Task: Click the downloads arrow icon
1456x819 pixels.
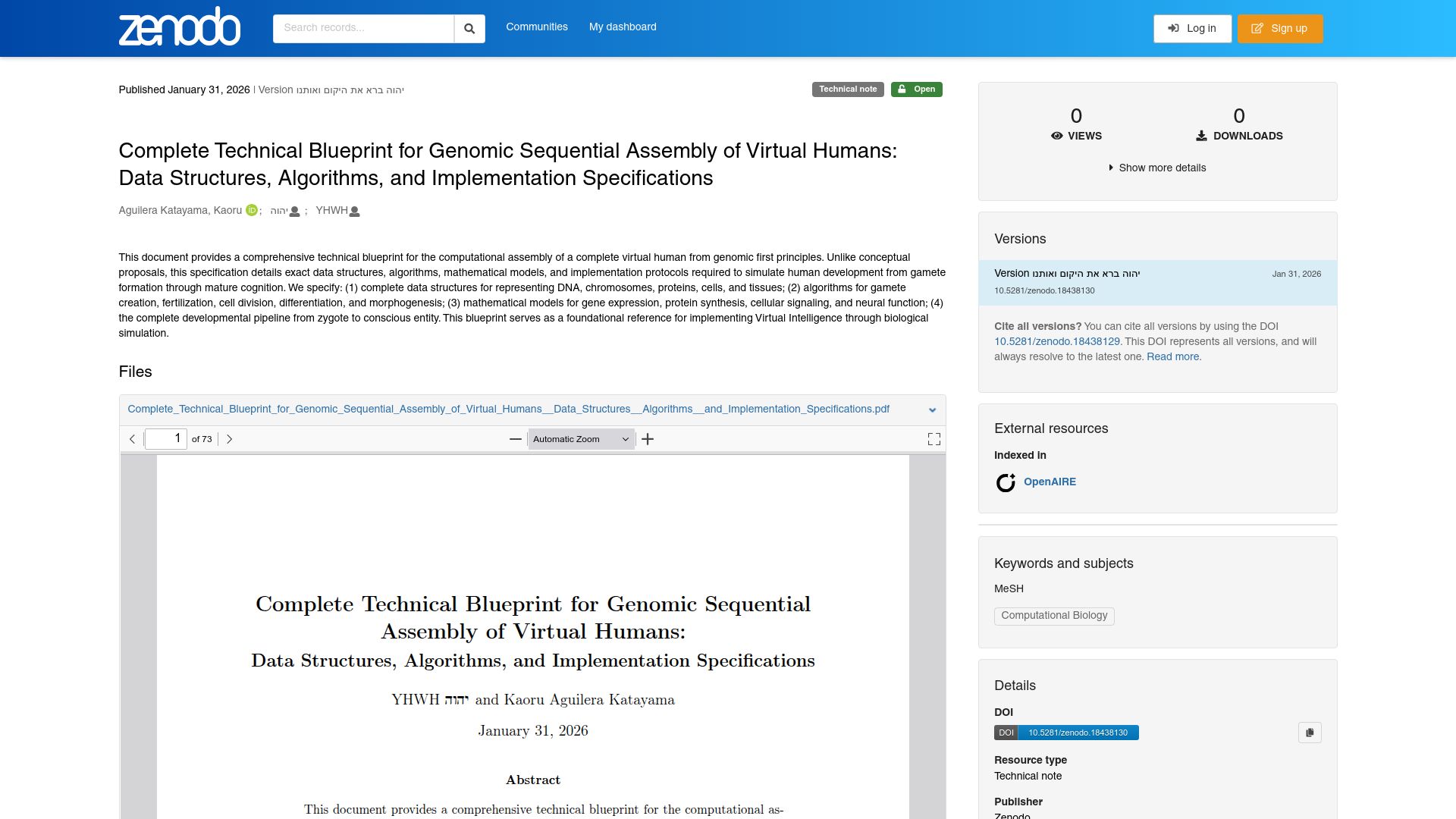Action: coord(1201,136)
